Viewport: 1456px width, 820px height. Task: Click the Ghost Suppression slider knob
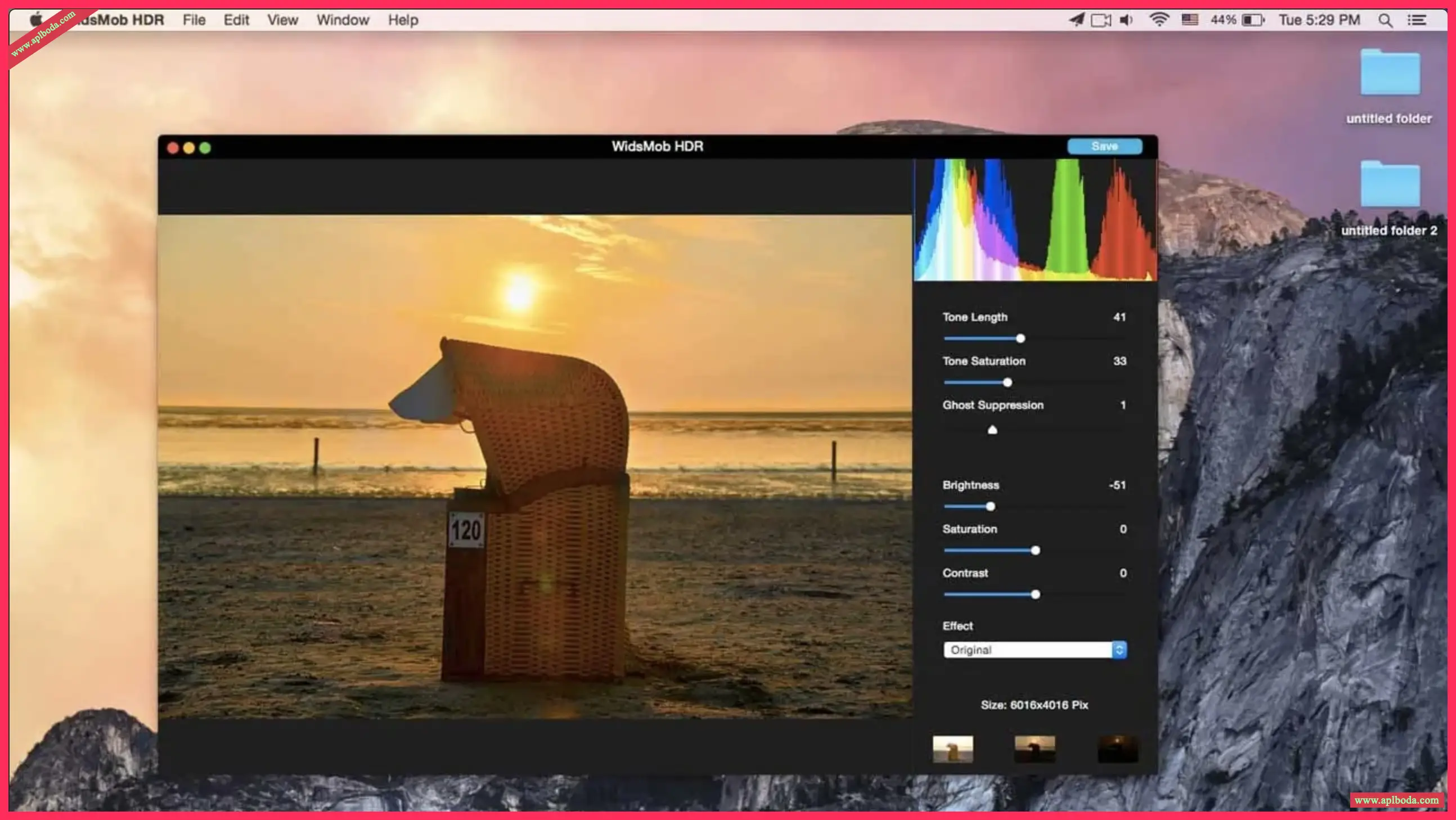tap(992, 430)
